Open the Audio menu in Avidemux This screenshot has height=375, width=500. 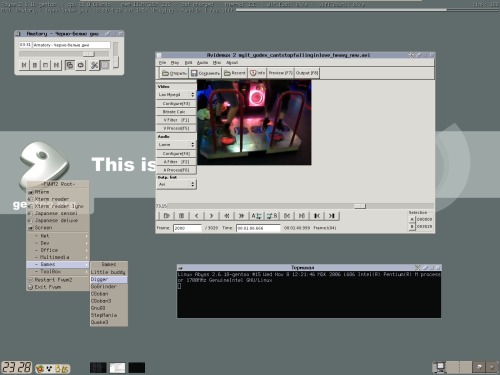click(202, 63)
